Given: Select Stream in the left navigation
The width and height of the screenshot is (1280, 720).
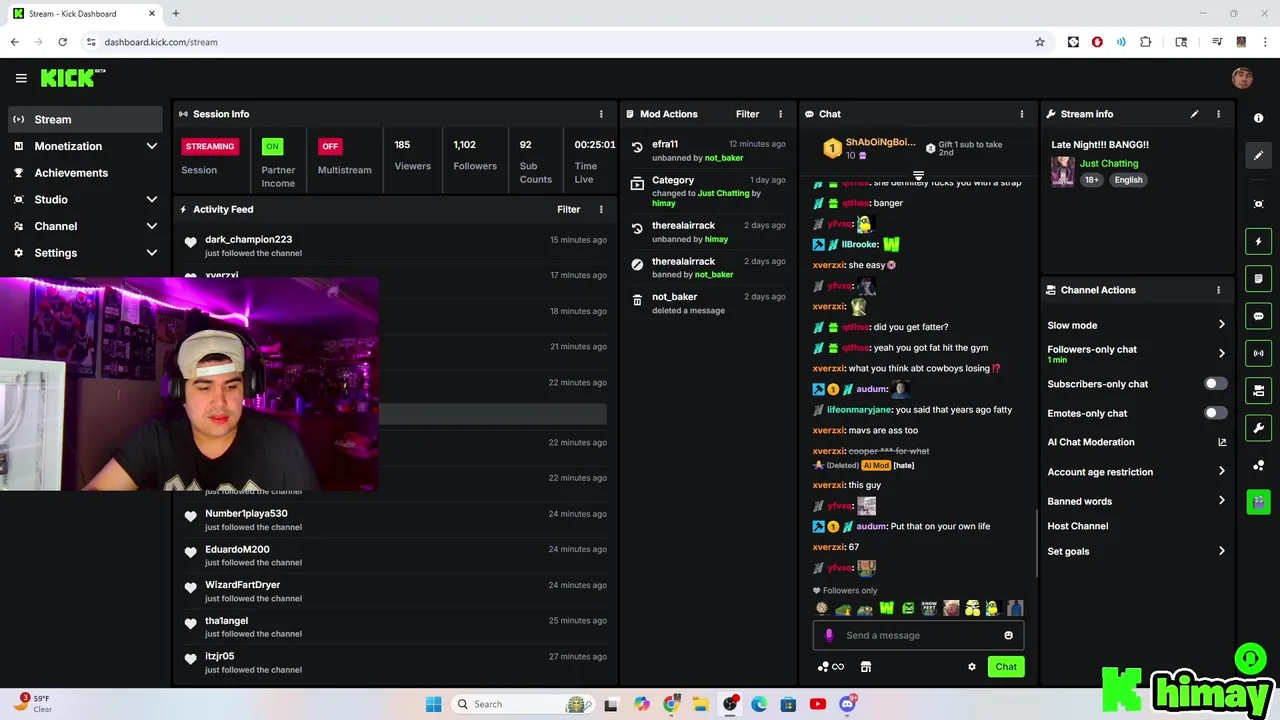Looking at the screenshot, I should 85,119.
